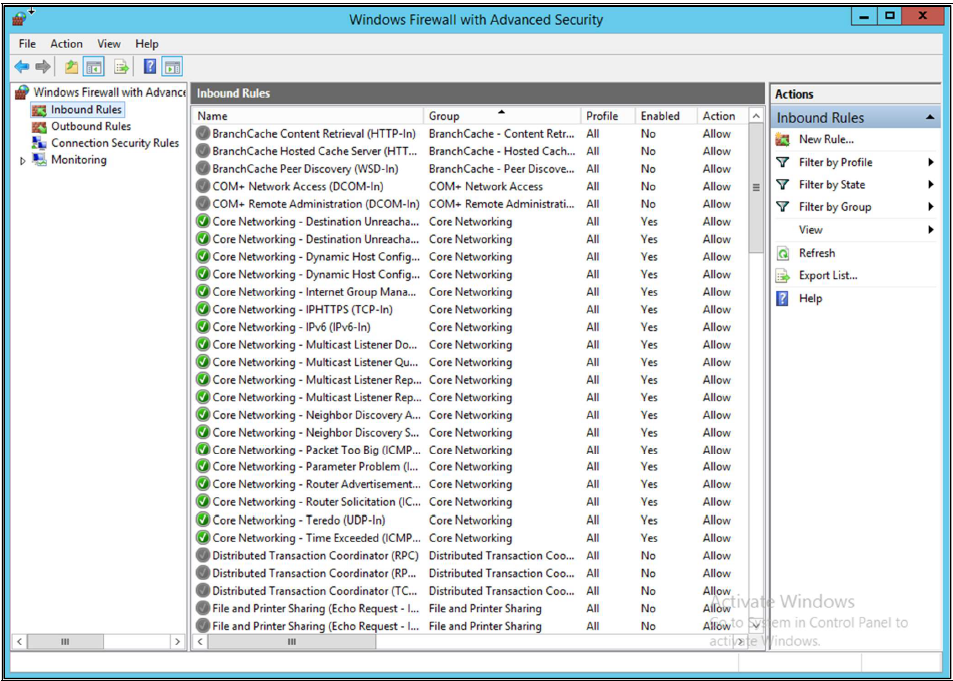Screen dimensions: 953x681
Task: Open the Action menu
Action: click(x=66, y=44)
